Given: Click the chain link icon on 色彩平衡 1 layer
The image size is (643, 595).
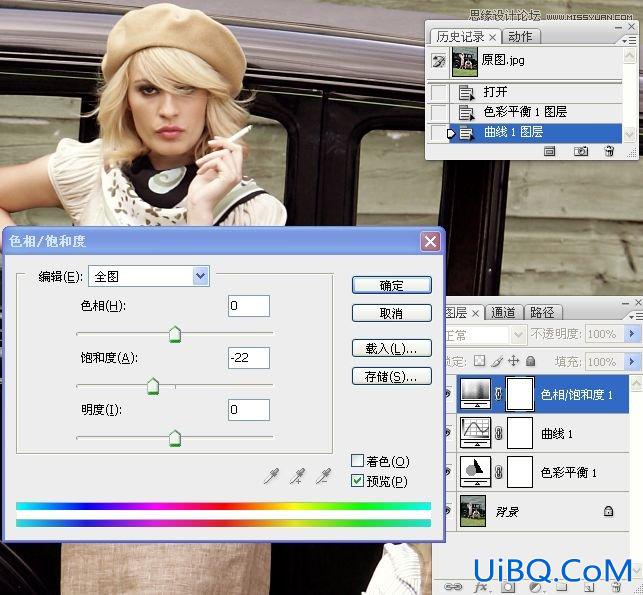Looking at the screenshot, I should point(499,472).
